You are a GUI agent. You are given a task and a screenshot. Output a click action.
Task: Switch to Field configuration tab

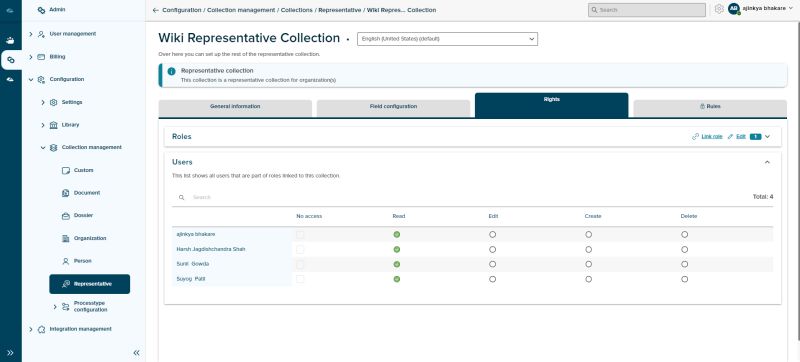point(393,108)
